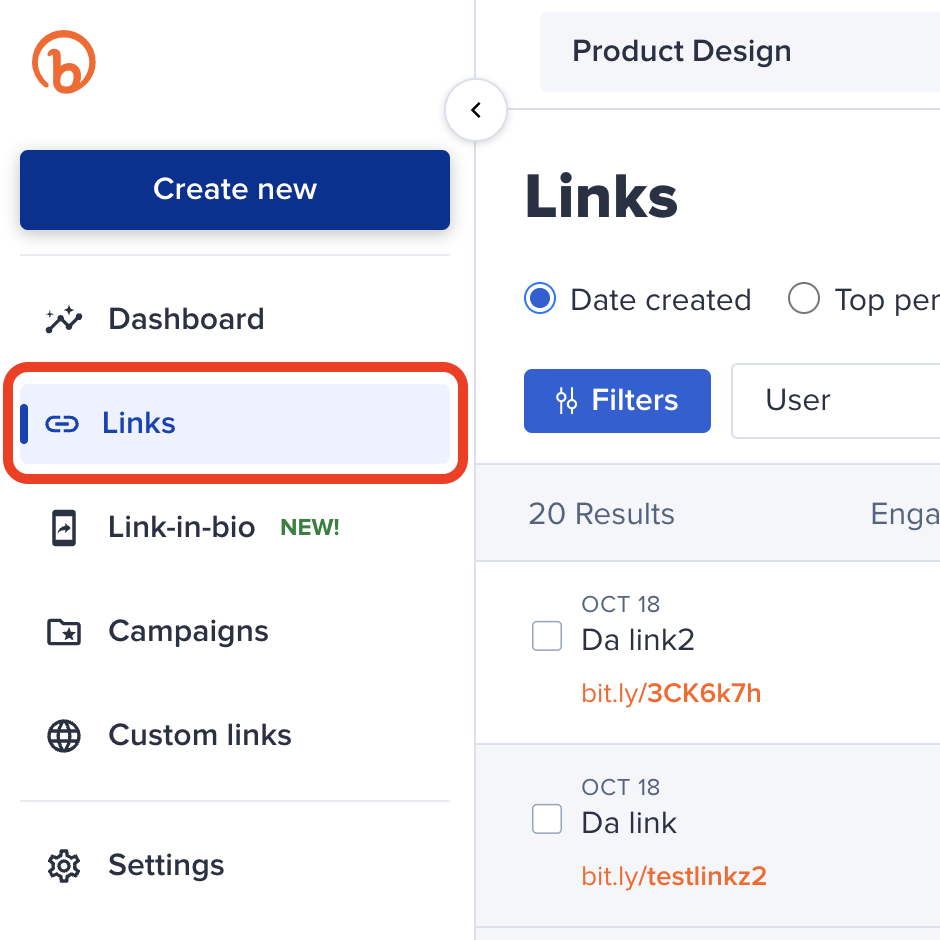Open the bit.ly/3CK6k7h short link
The height and width of the screenshot is (940, 940).
671,693
